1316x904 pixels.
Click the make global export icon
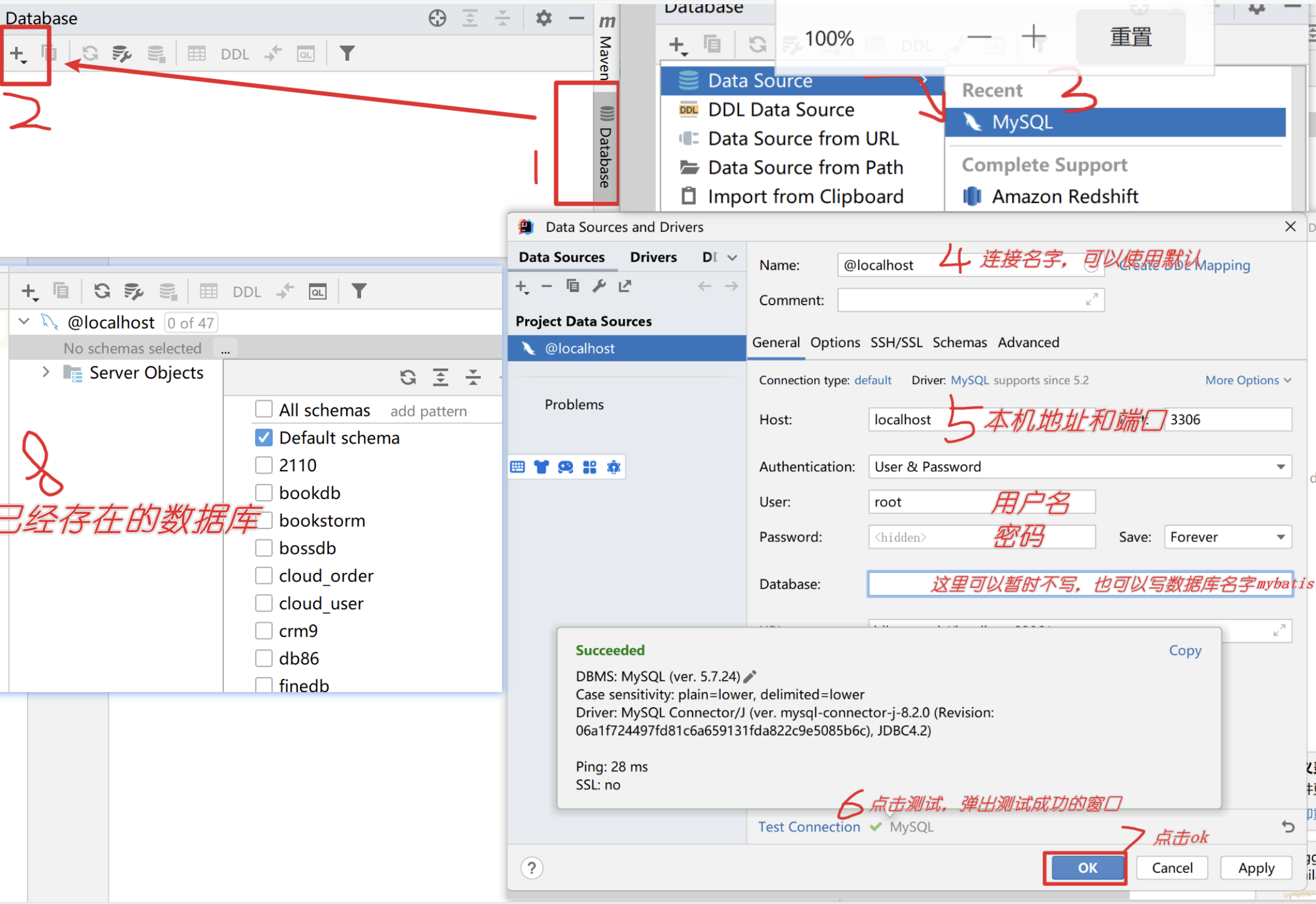(625, 286)
